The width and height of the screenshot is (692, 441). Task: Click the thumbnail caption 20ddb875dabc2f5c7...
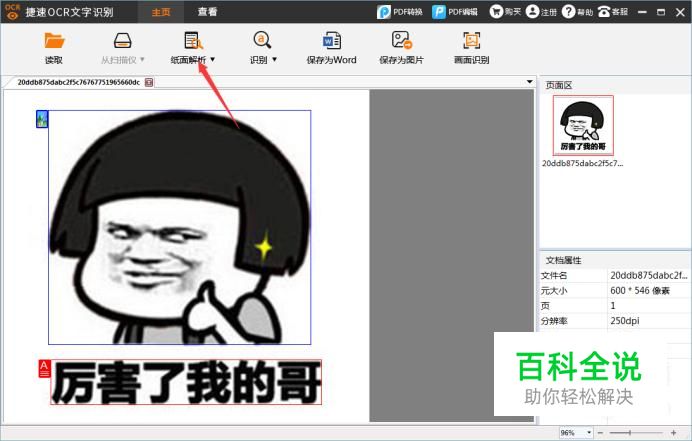pos(583,163)
